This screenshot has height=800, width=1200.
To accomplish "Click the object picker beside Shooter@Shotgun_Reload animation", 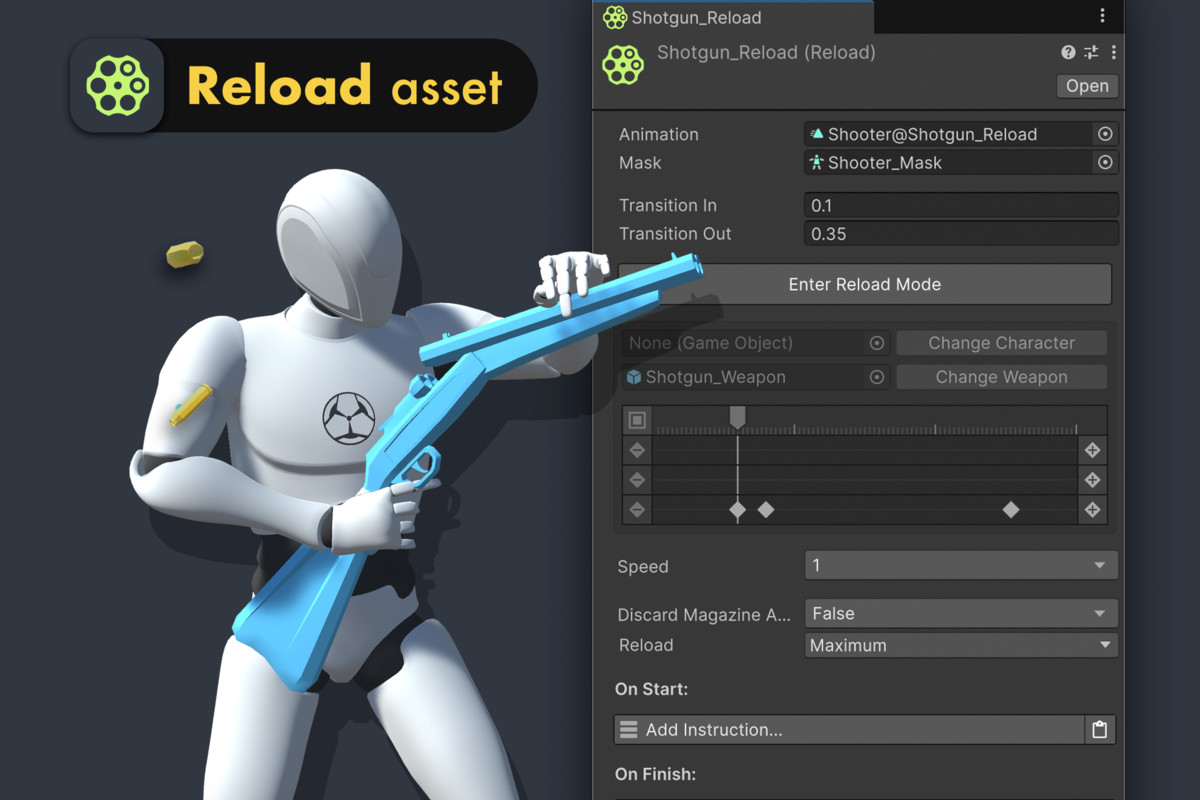I will tap(1105, 133).
